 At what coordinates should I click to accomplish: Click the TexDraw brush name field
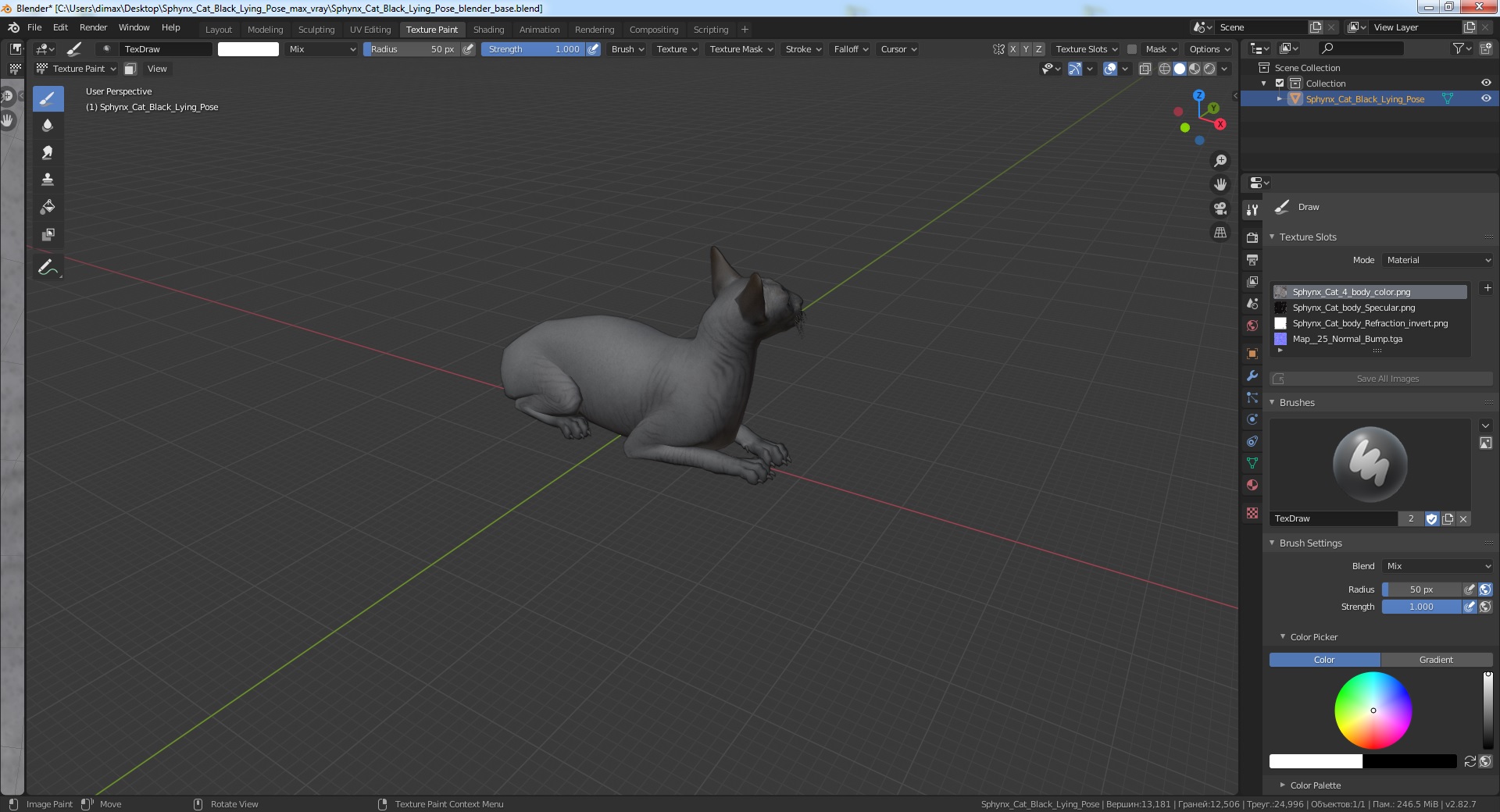[x=1334, y=518]
